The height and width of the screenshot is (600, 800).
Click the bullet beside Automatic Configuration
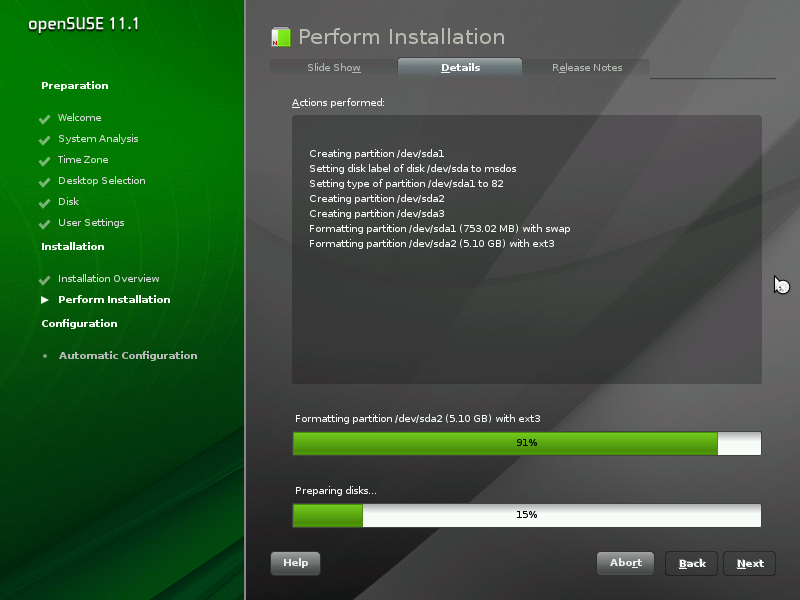point(45,356)
